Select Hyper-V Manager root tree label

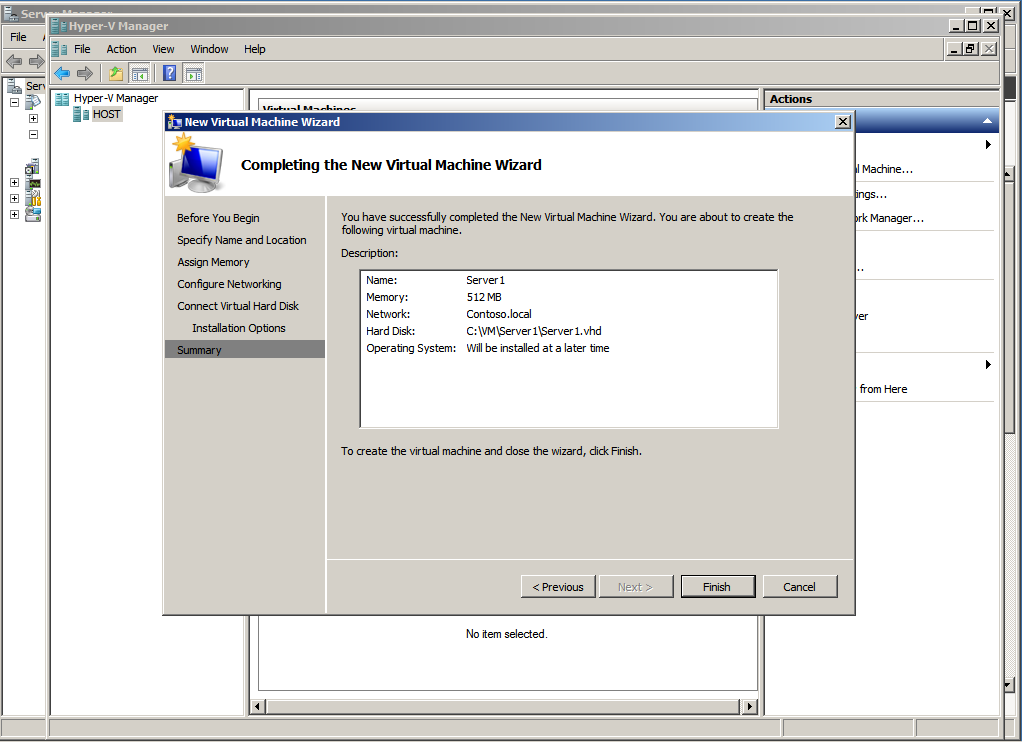pyautogui.click(x=116, y=98)
